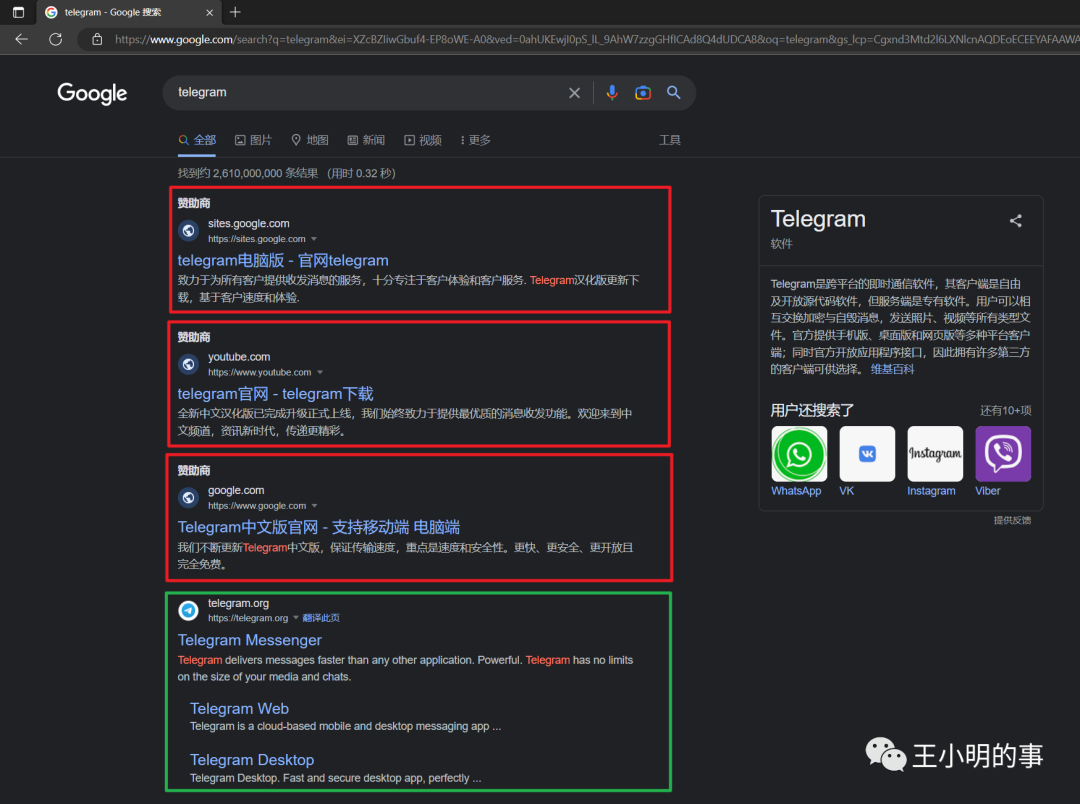Viewport: 1080px width, 804px height.
Task: Click 翻译此页 translate this page link
Action: pos(321,618)
